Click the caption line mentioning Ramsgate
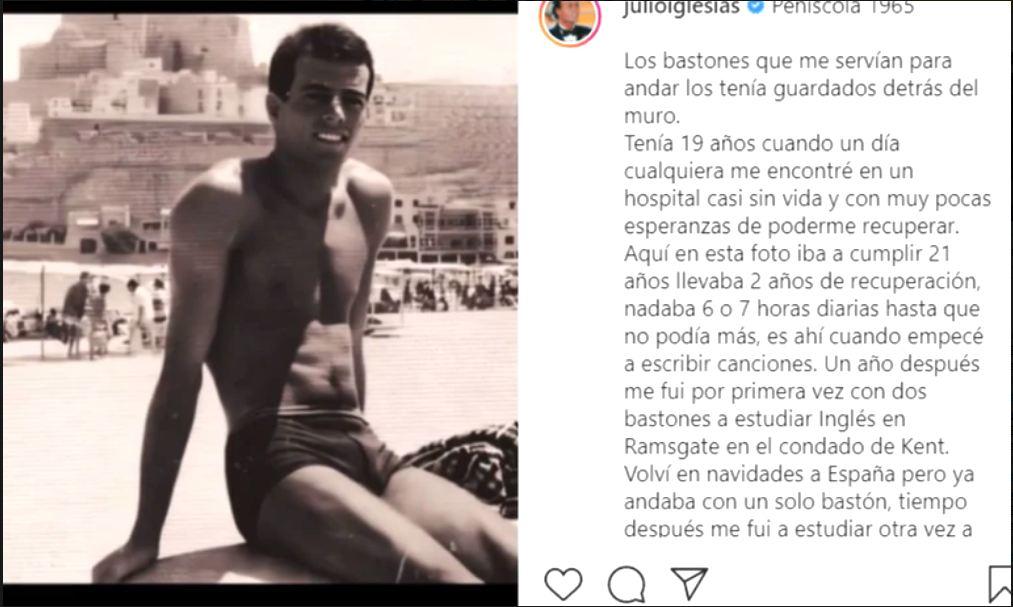 click(x=786, y=447)
